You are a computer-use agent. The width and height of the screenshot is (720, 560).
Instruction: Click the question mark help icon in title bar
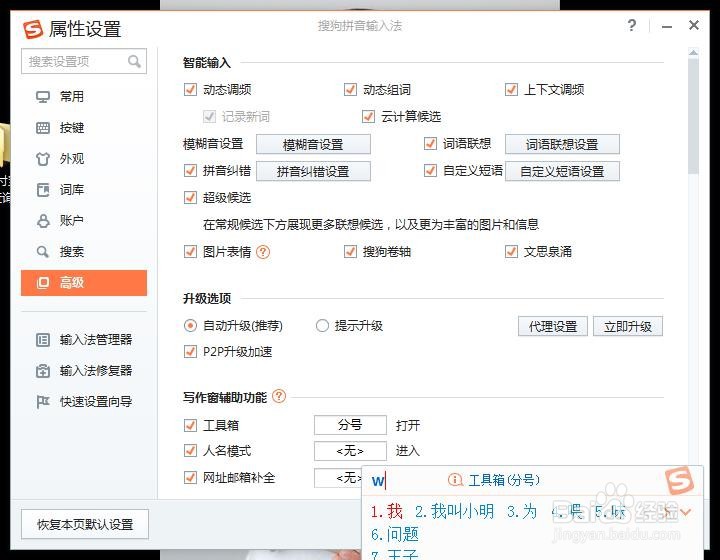coord(632,25)
